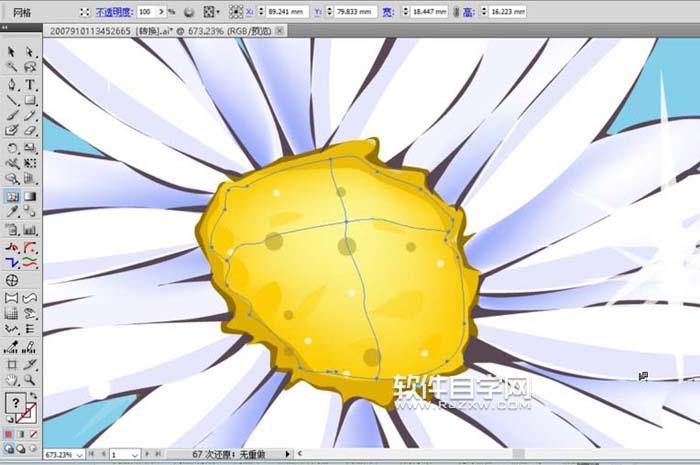Select the Selection (black arrow) tool

point(12,52)
